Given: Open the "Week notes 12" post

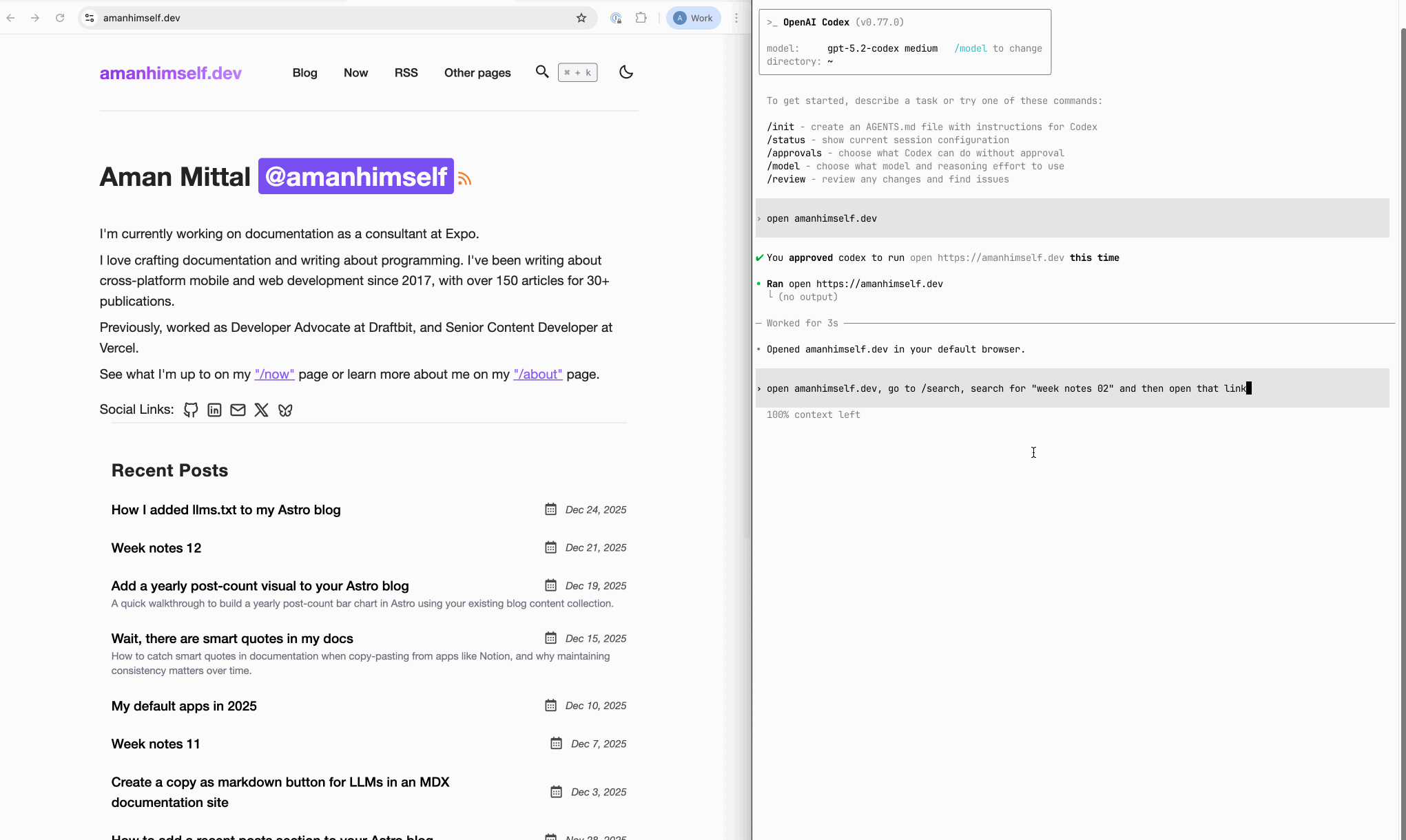Looking at the screenshot, I should tap(156, 548).
